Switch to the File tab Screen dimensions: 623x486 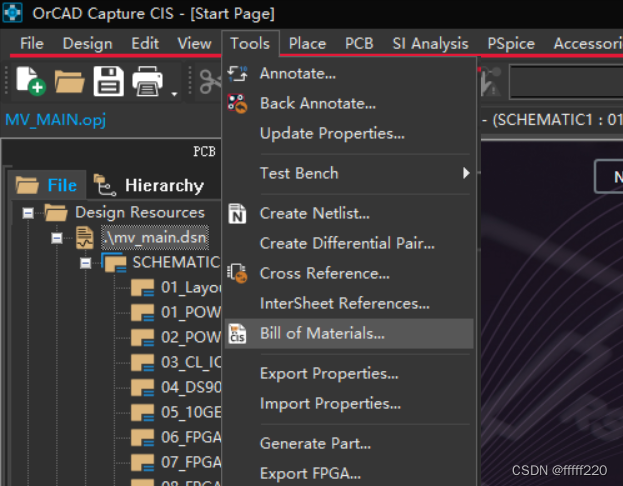coord(47,184)
